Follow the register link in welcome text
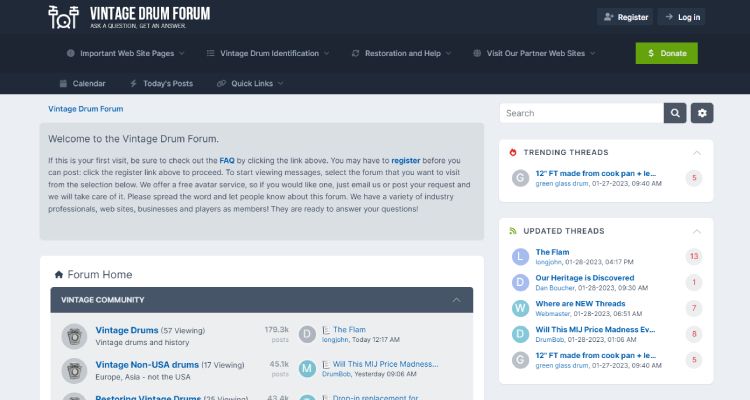The image size is (750, 400). coord(406,161)
